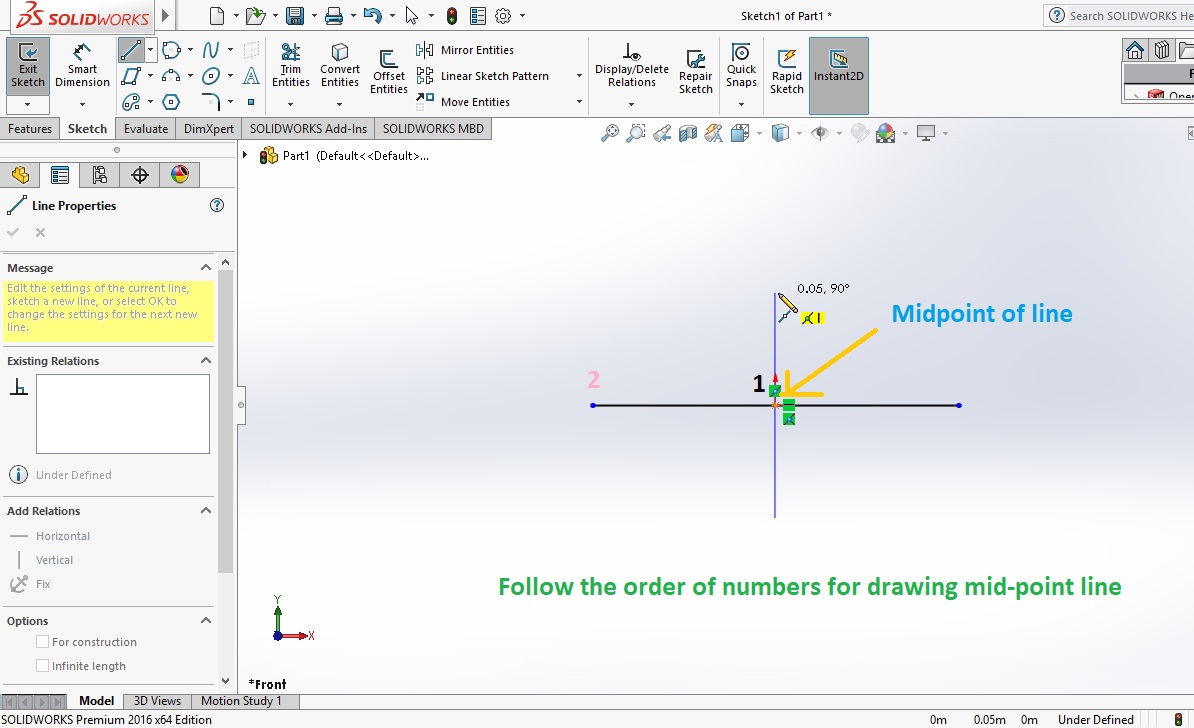Click the Rapid Sketch button

(x=786, y=68)
